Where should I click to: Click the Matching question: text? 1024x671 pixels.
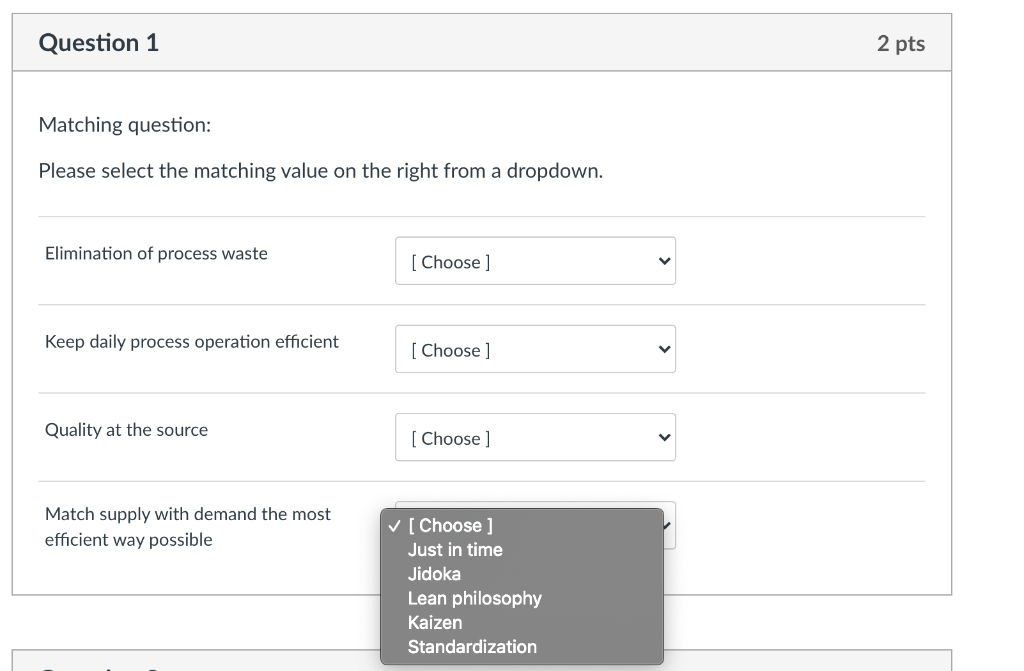[124, 125]
